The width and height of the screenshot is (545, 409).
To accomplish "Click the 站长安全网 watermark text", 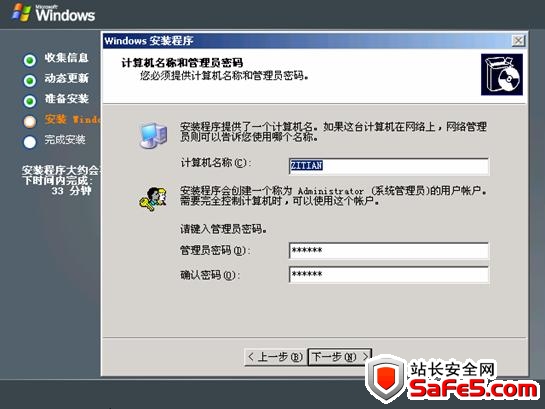I will (x=452, y=370).
